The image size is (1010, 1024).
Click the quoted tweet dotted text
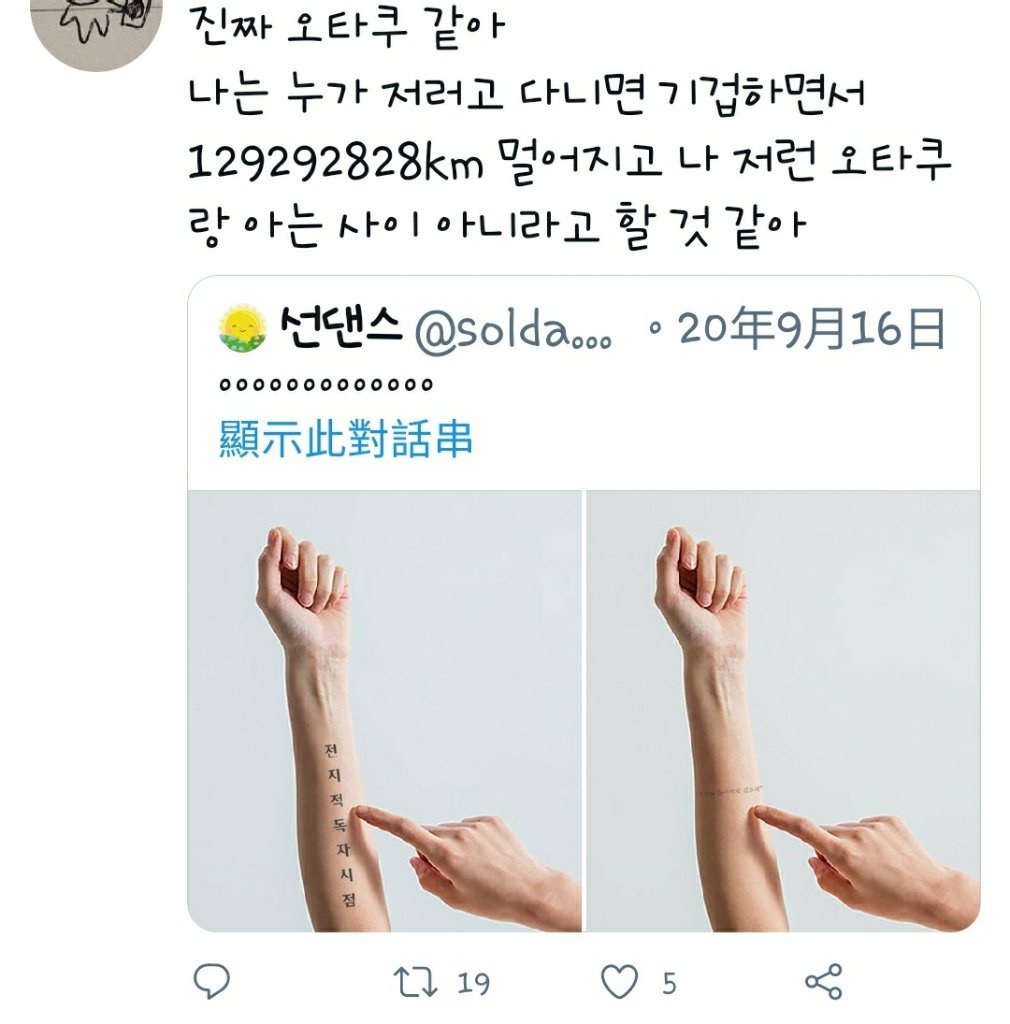[x=326, y=384]
